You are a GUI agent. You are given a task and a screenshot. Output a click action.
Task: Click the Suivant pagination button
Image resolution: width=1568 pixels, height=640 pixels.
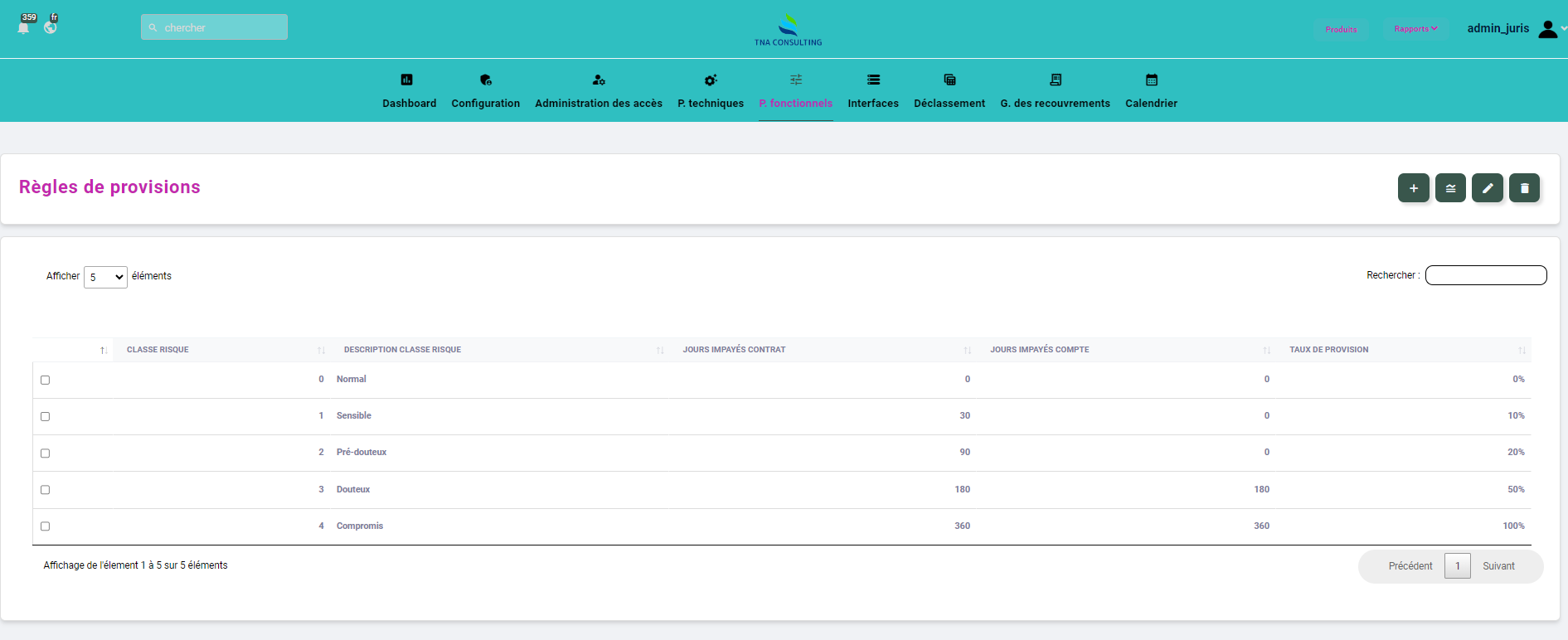[x=1498, y=566]
